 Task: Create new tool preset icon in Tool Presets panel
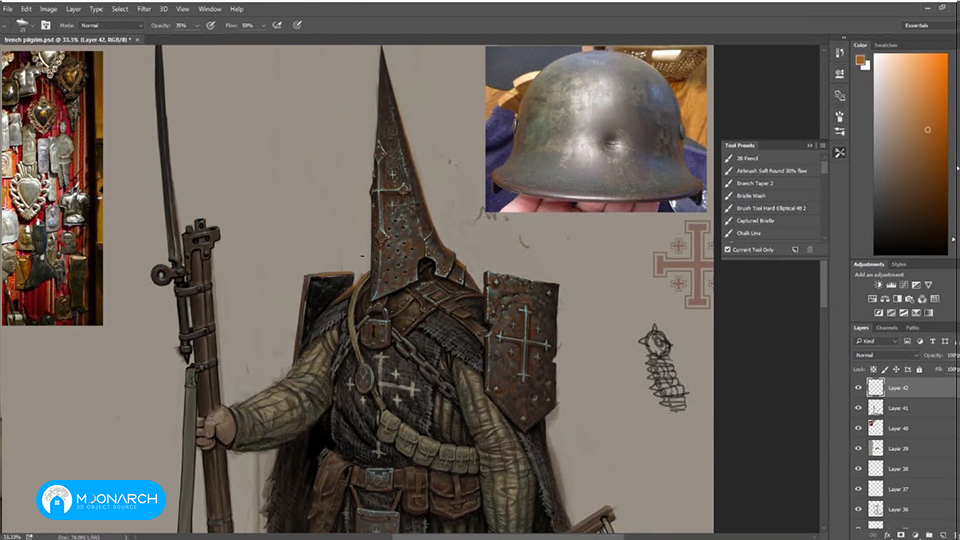(795, 250)
